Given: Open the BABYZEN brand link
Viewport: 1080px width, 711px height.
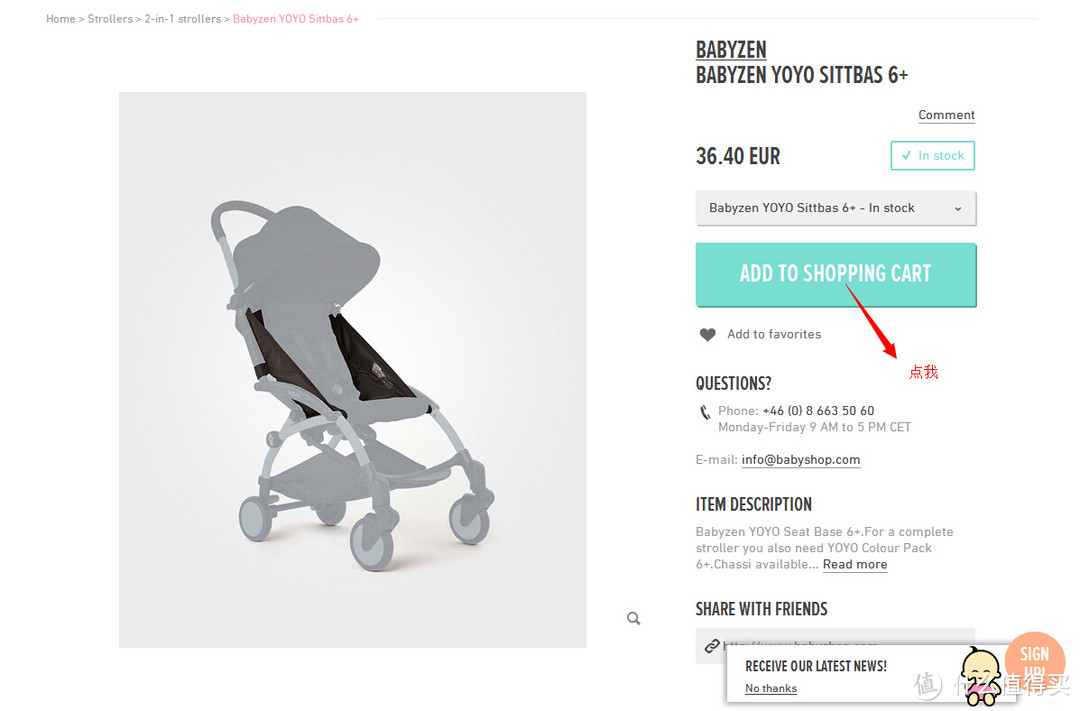Looking at the screenshot, I should [731, 50].
